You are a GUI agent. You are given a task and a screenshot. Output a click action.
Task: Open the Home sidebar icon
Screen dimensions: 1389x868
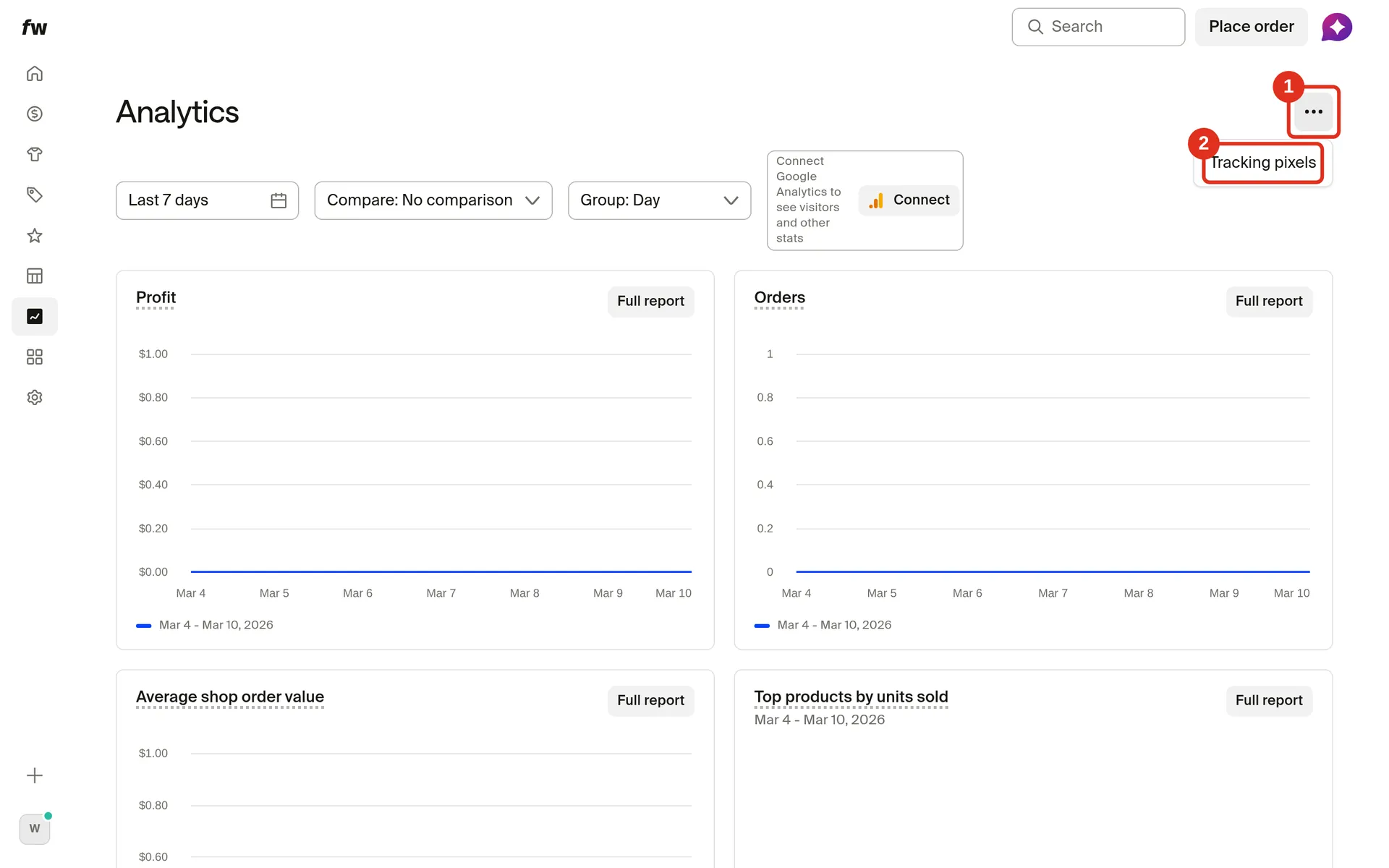click(35, 74)
